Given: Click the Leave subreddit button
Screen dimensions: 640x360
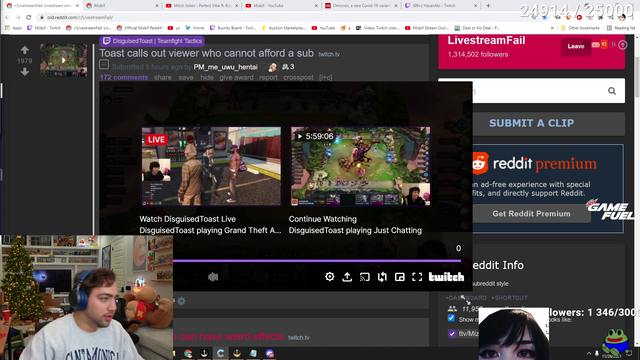Looking at the screenshot, I should tap(576, 46).
